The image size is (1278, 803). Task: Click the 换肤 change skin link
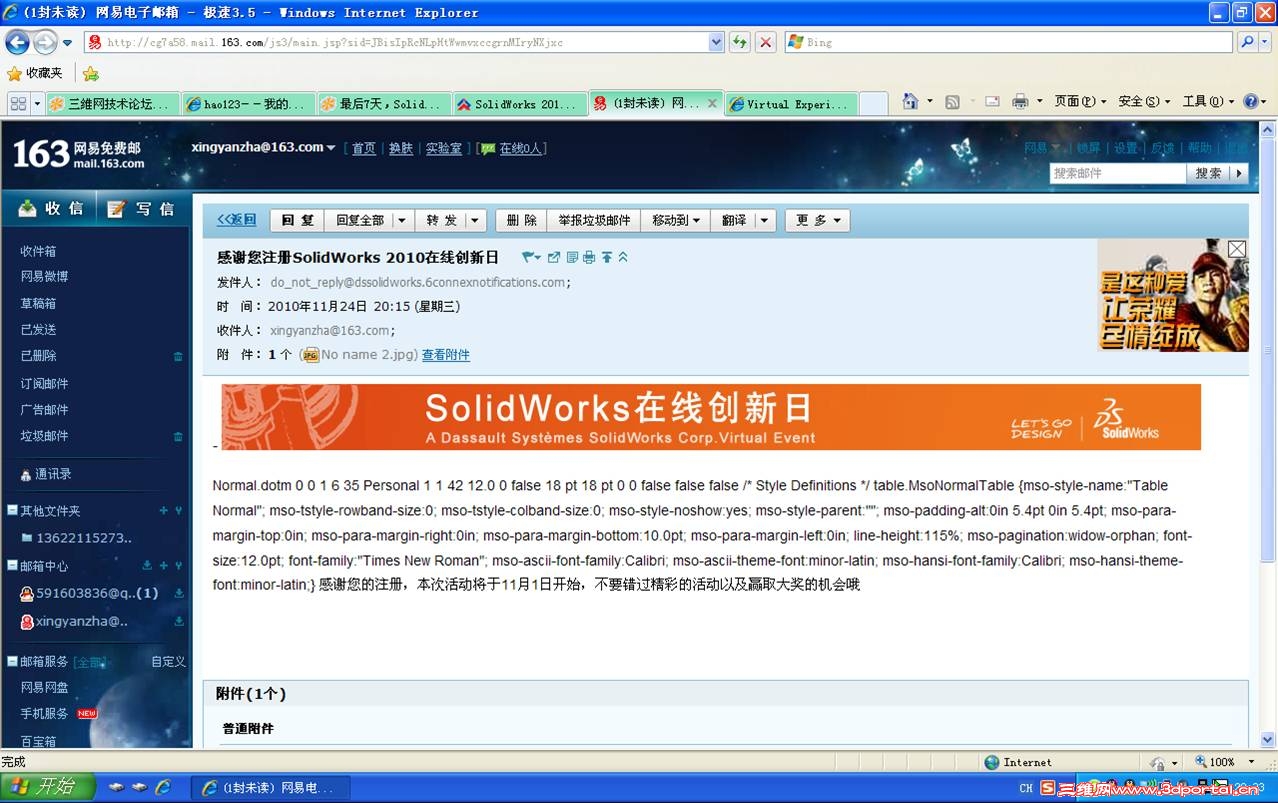(401, 148)
